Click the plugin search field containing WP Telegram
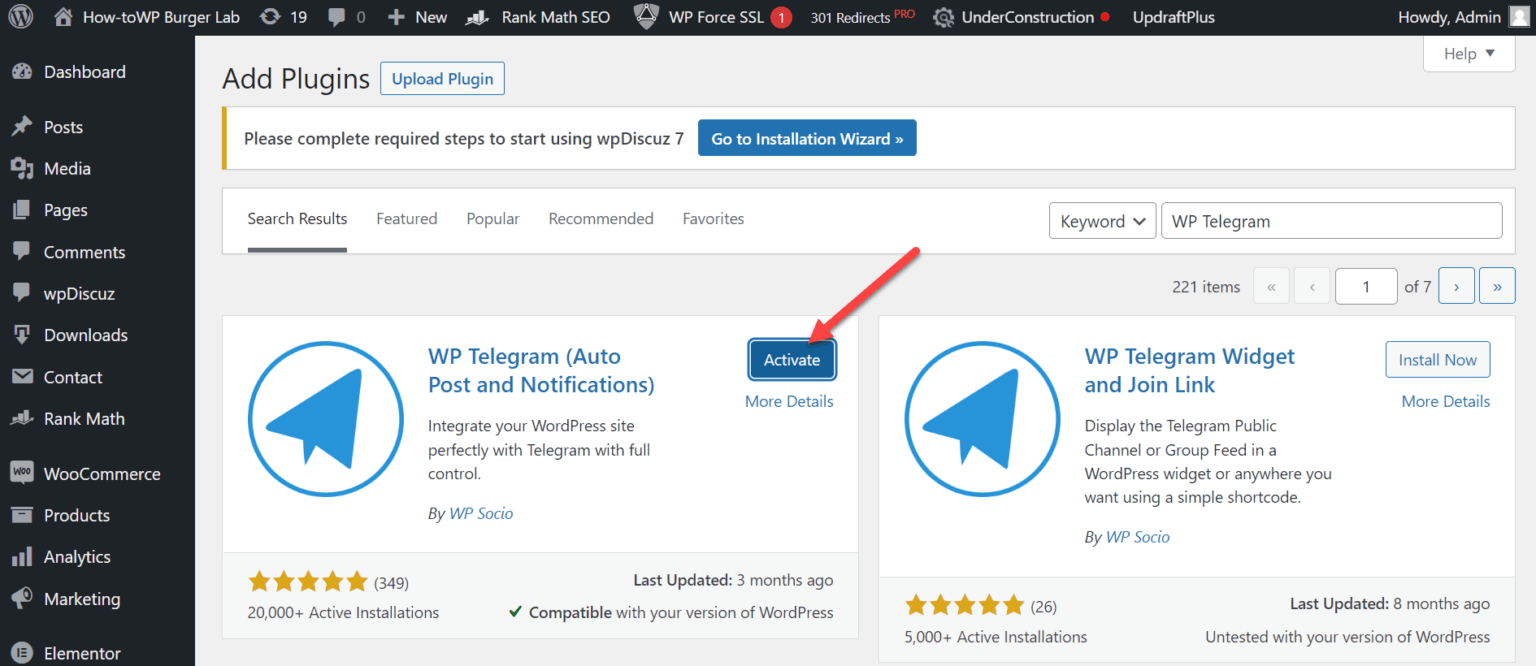 click(x=1331, y=221)
